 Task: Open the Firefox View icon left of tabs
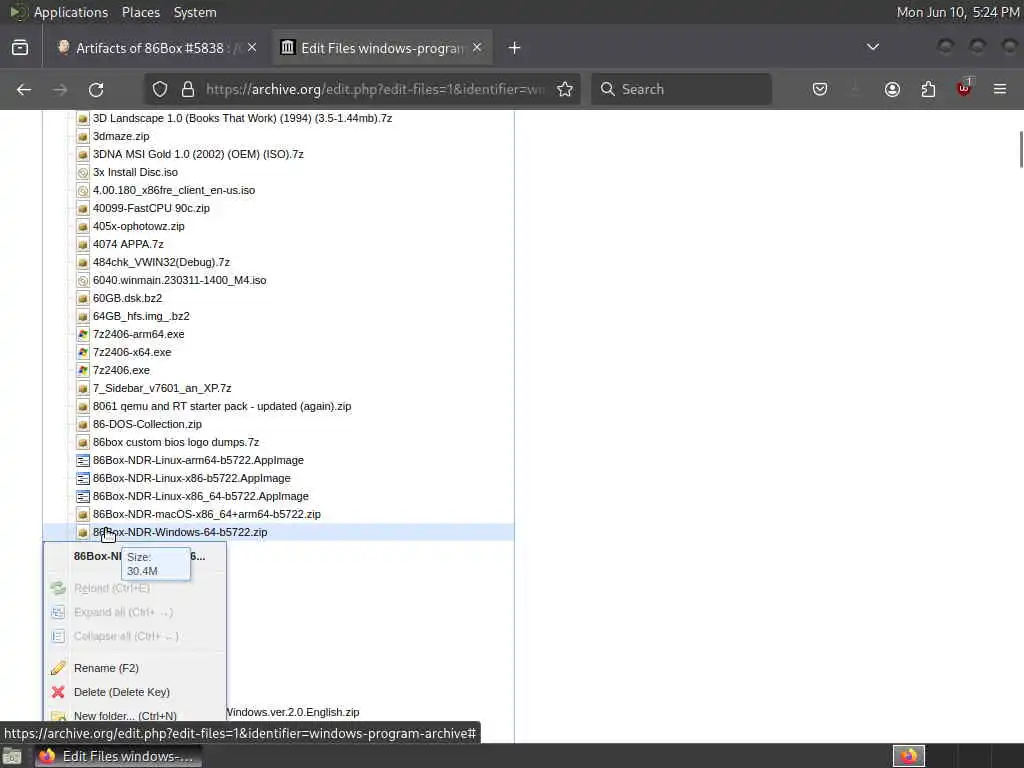click(20, 48)
